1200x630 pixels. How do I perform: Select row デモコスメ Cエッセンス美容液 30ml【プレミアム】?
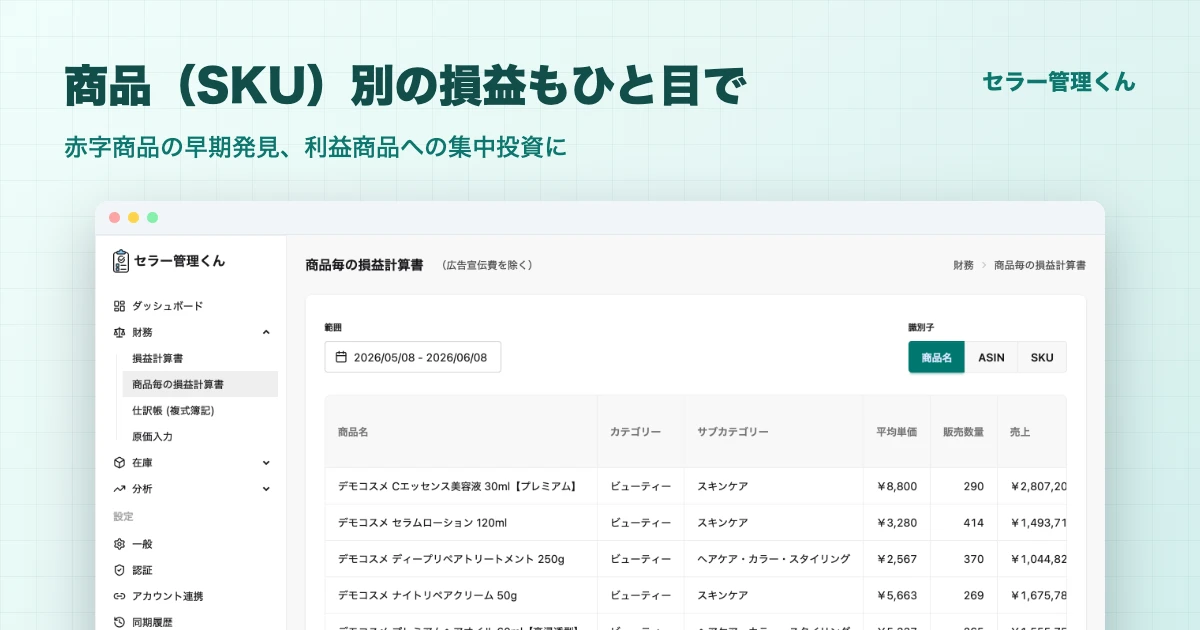click(x=695, y=486)
